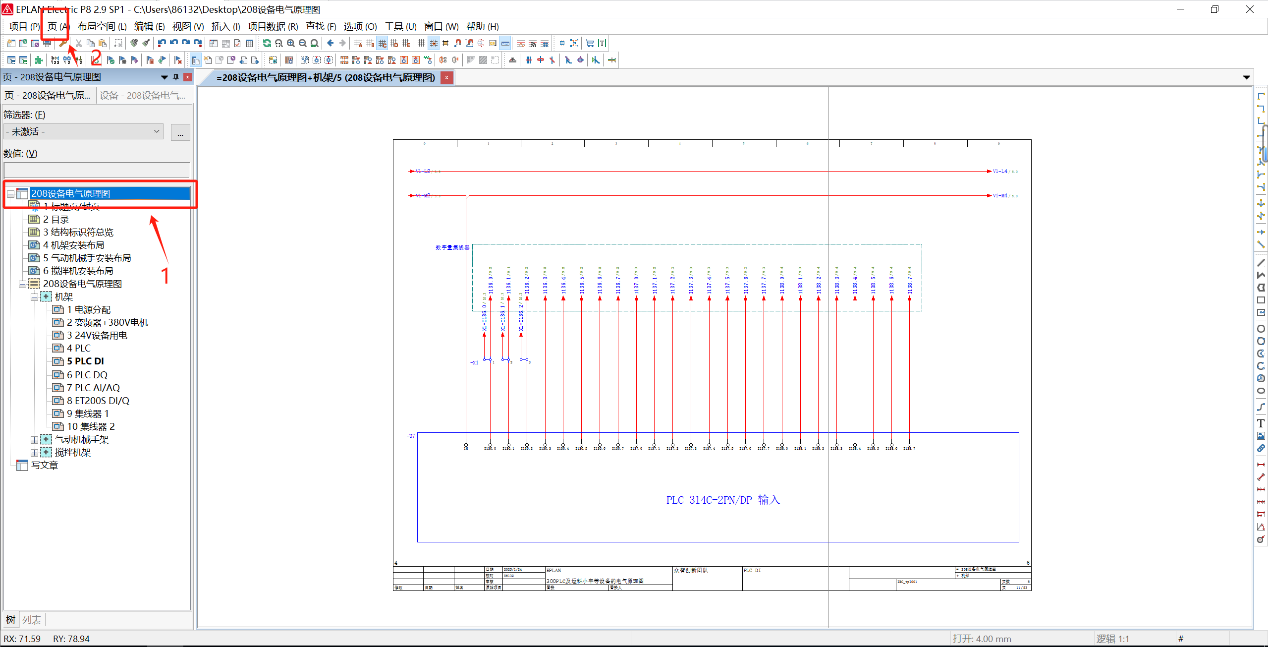Screen dimensions: 1268x647
Task: Open the 页 (A) menu
Action: 58,25
